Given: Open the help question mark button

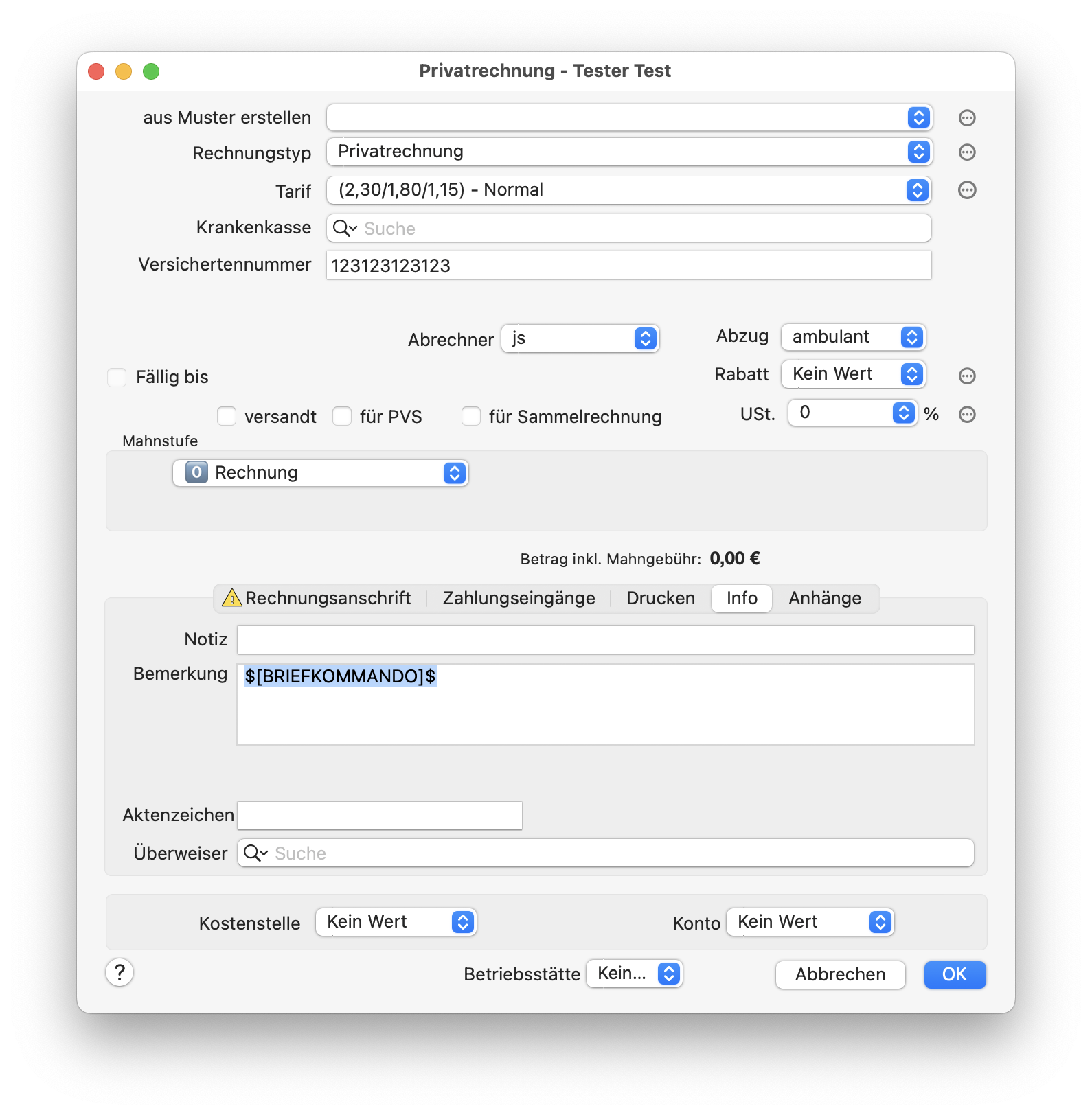Looking at the screenshot, I should (x=120, y=972).
